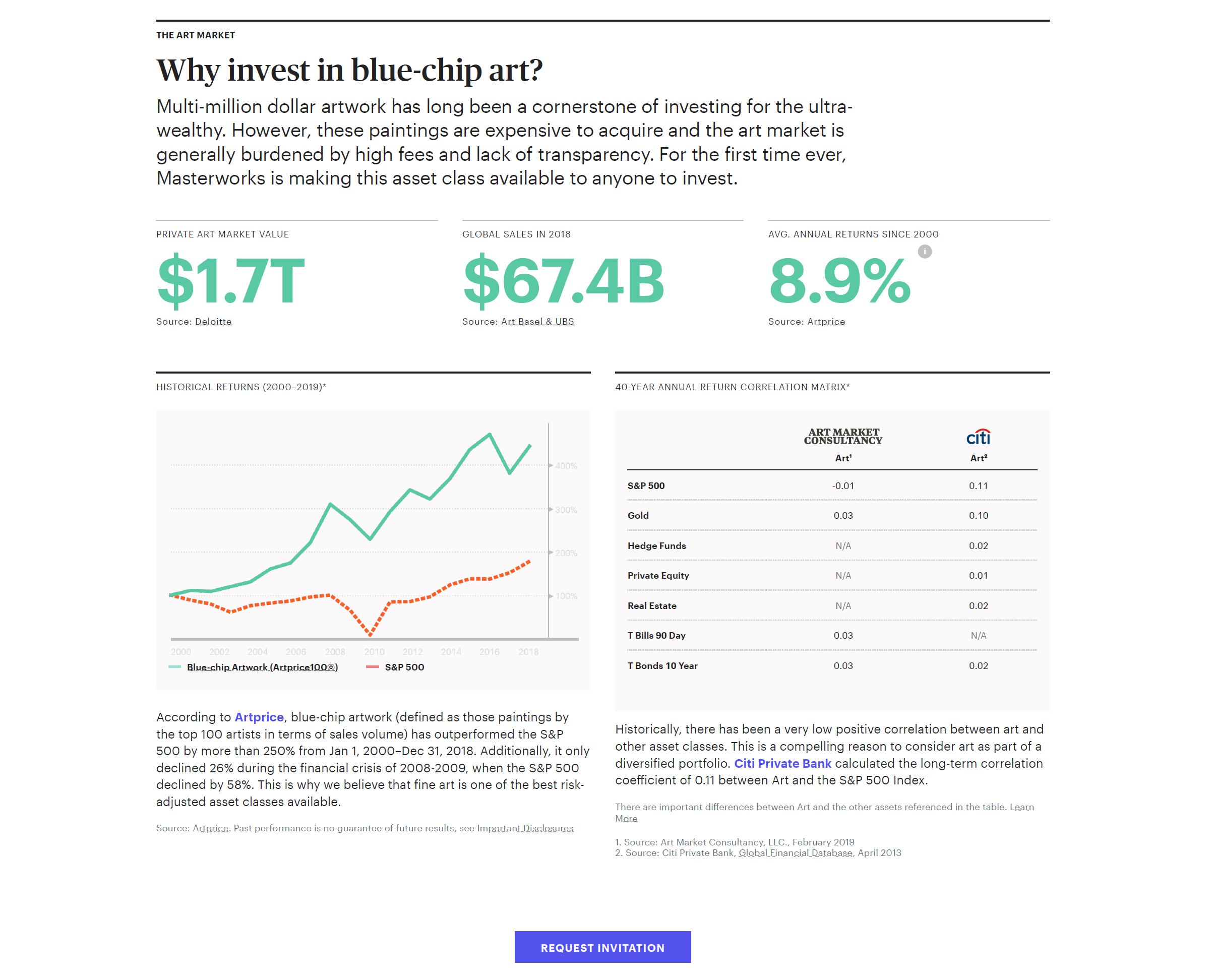Open the Global Financial Database link
This screenshot has width=1212, height=980.
[796, 853]
